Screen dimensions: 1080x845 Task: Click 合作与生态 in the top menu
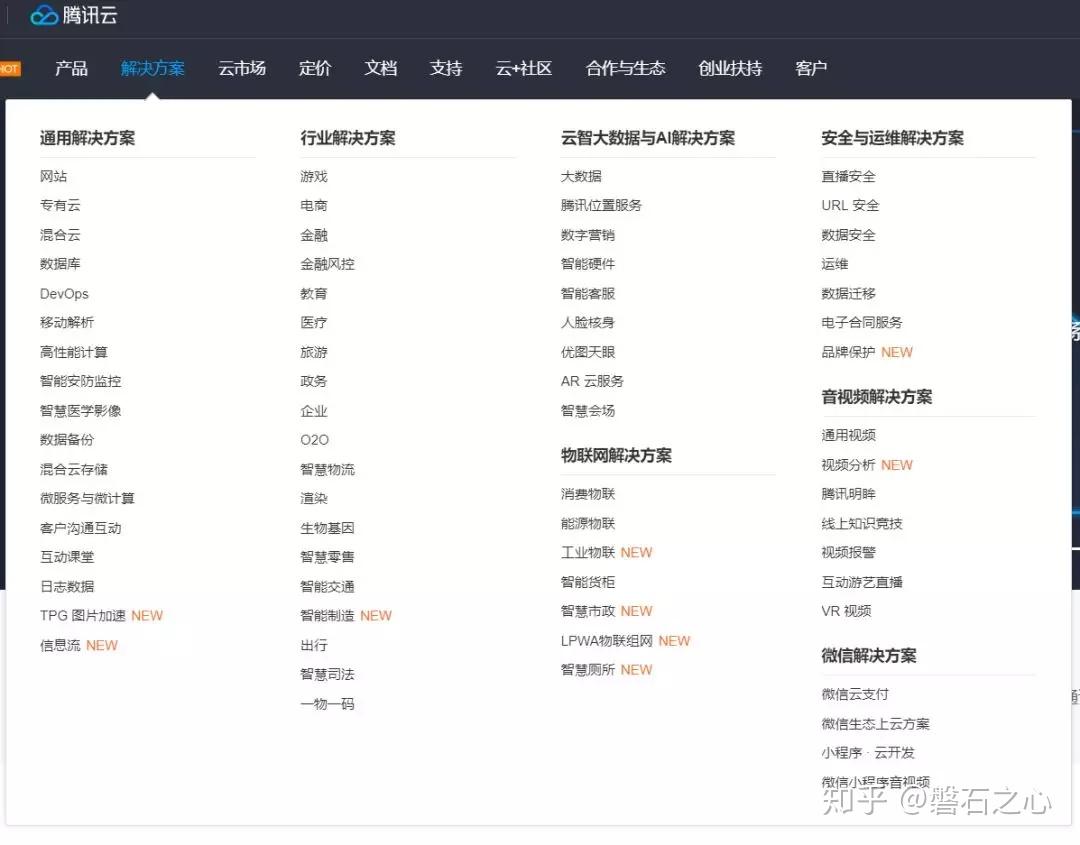[625, 68]
